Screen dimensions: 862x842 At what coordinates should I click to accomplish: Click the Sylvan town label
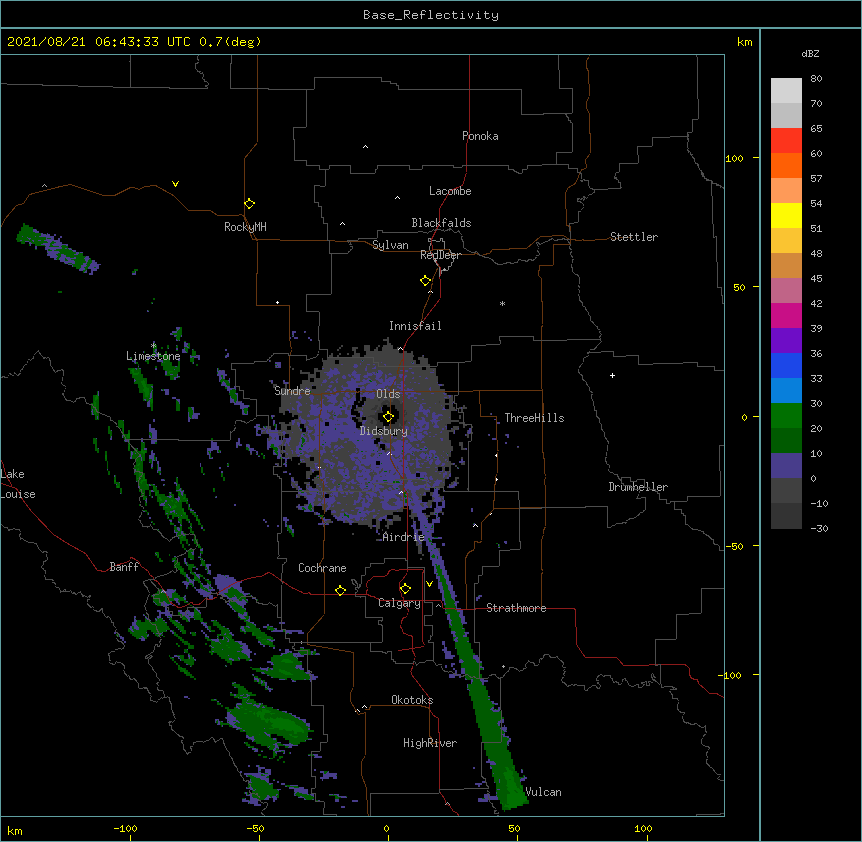pos(390,245)
